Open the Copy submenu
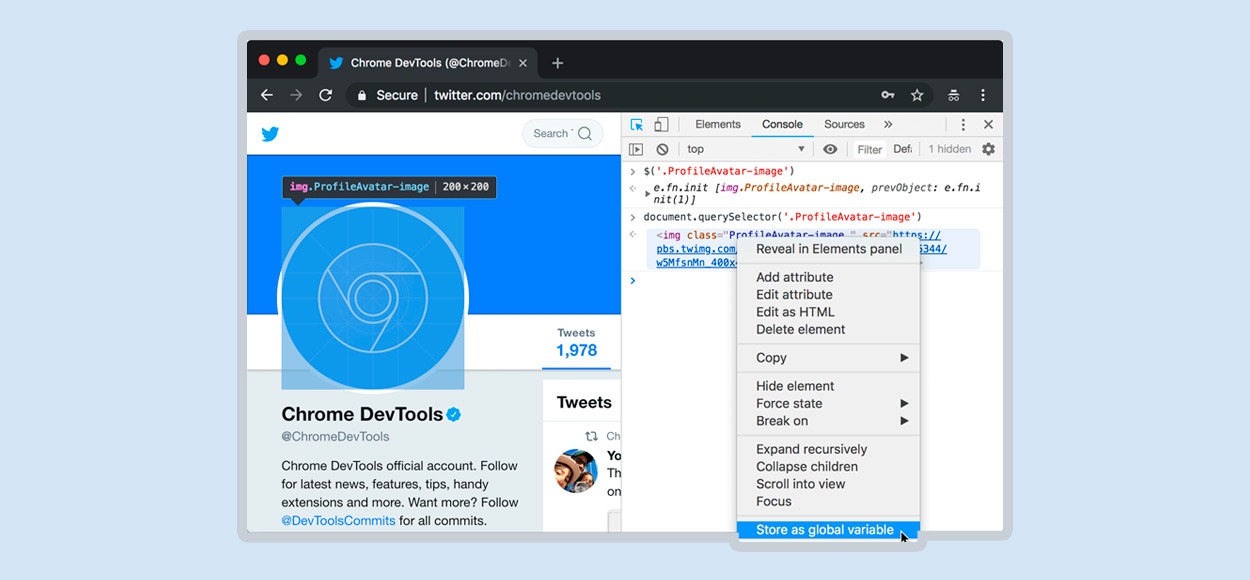1250x580 pixels. [828, 358]
